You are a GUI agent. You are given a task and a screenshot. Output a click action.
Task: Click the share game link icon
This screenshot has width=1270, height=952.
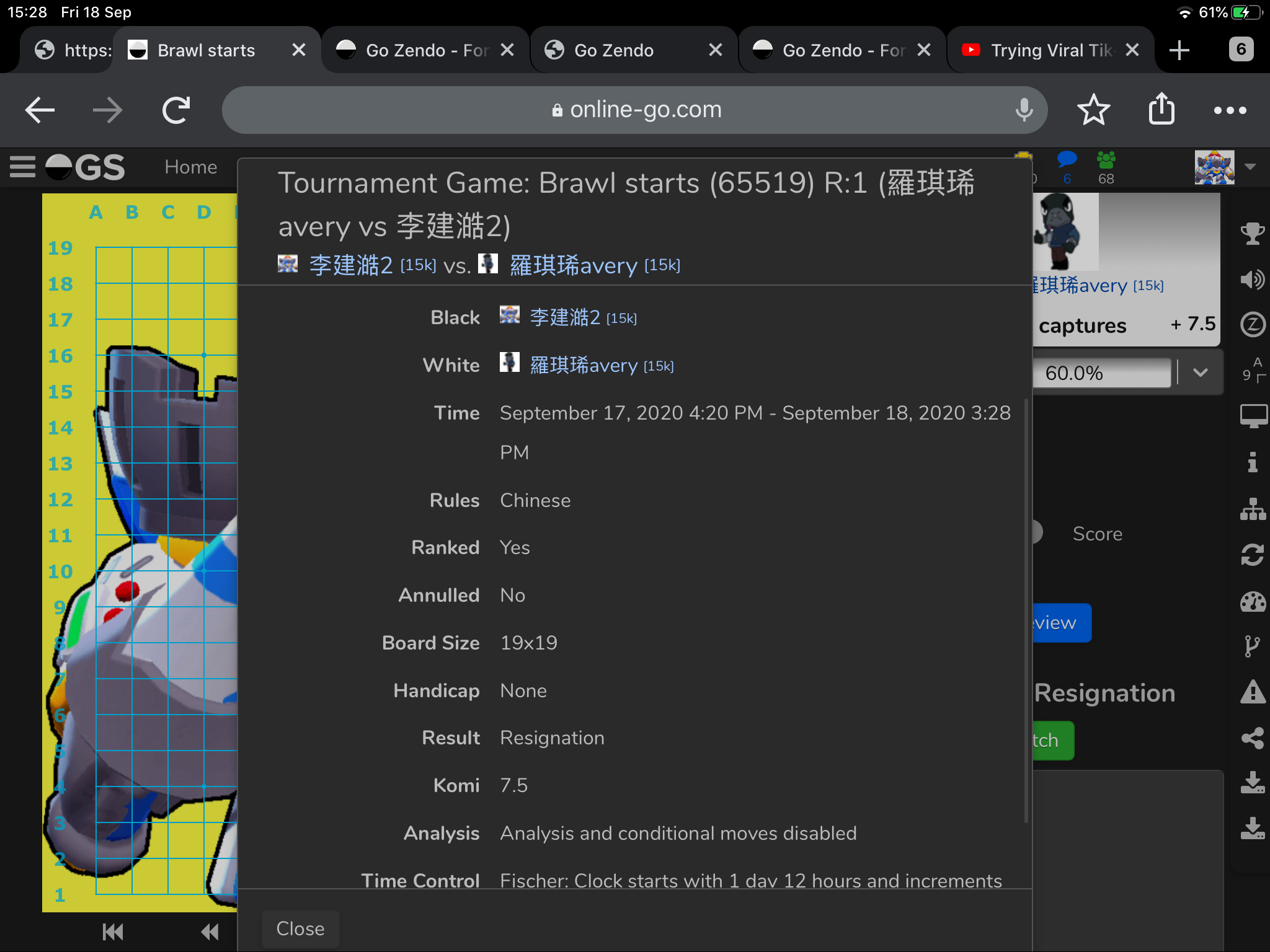tap(1252, 738)
